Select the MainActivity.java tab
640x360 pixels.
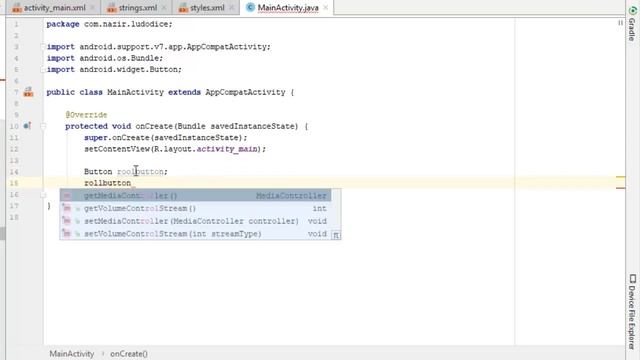click(287, 7)
